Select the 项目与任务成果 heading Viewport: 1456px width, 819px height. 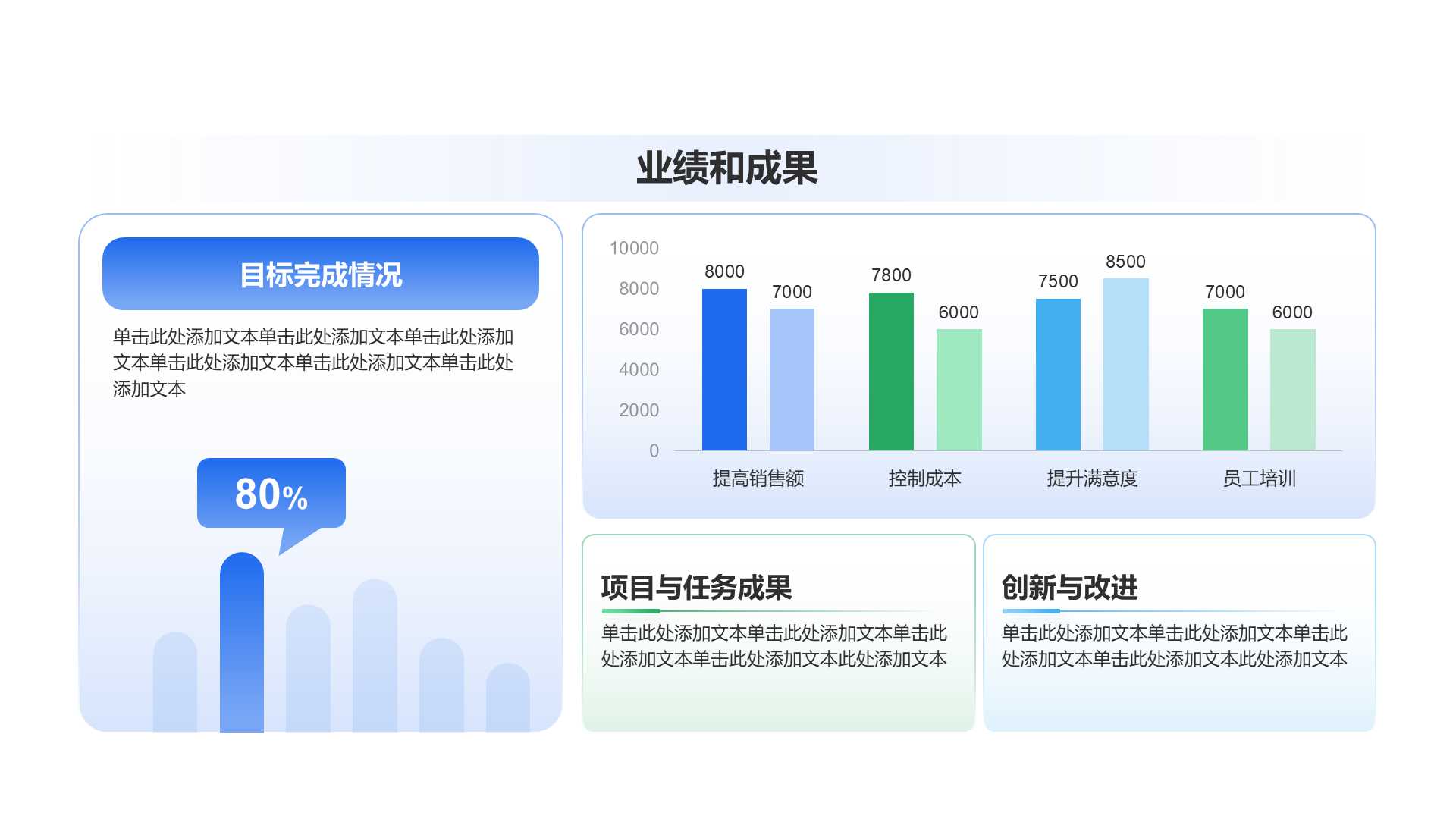coord(695,588)
